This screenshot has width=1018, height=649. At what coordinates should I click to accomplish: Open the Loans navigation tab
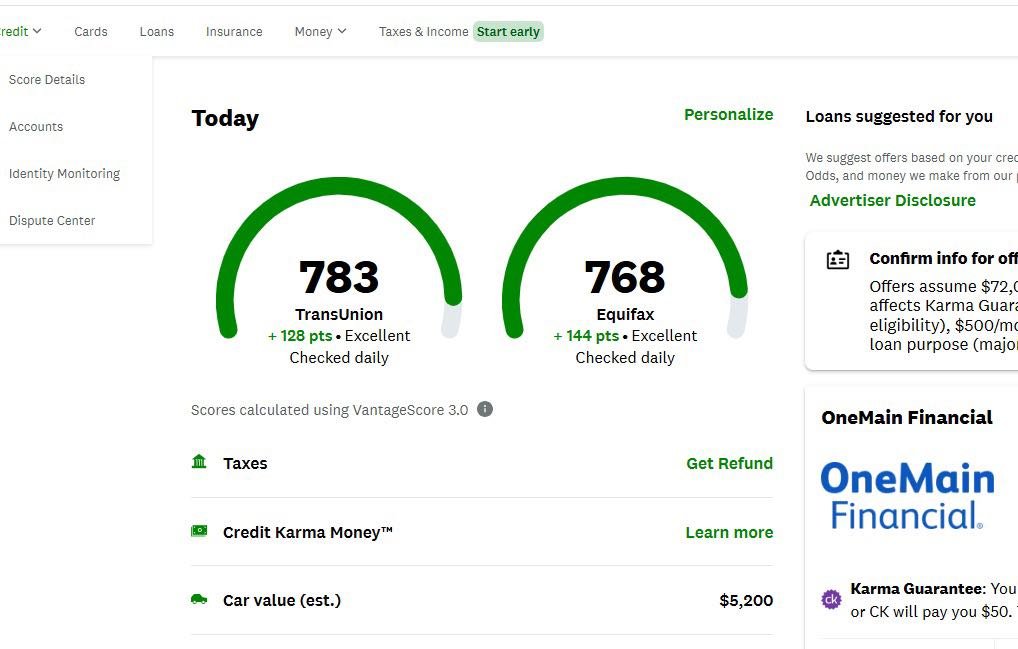tap(157, 31)
